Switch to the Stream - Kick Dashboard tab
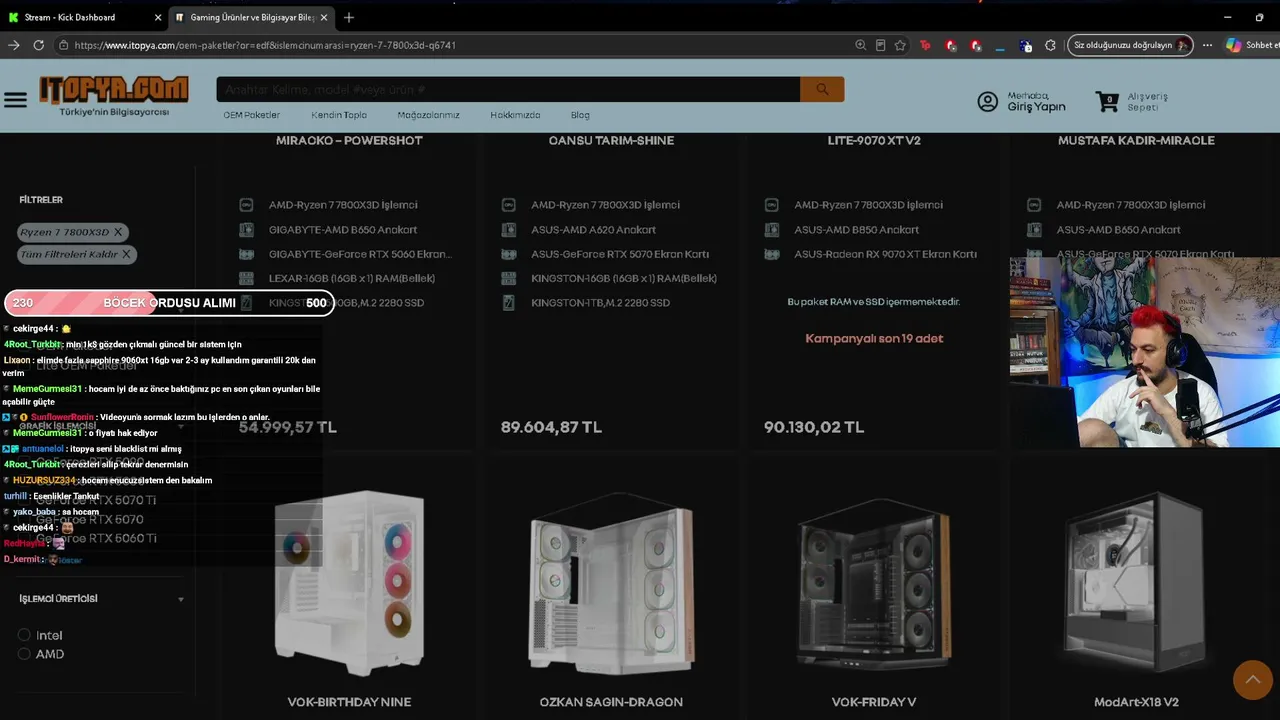This screenshot has height=720, width=1280. (85, 17)
